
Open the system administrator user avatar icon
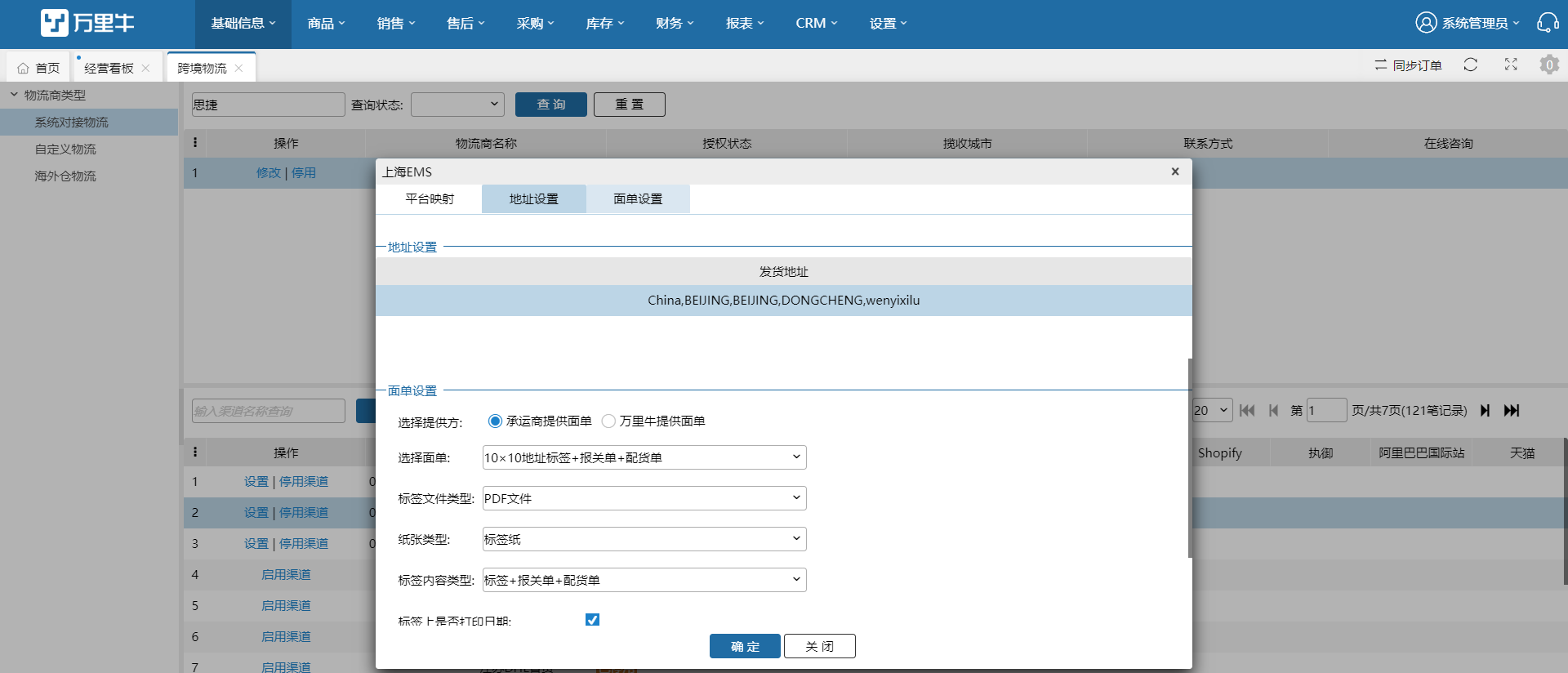tap(1426, 23)
